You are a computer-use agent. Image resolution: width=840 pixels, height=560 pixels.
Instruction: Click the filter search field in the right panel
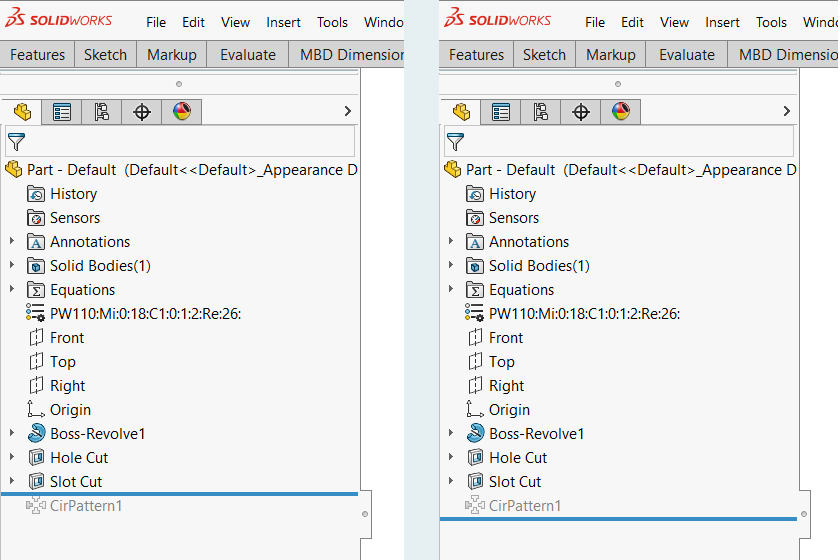[x=630, y=141]
